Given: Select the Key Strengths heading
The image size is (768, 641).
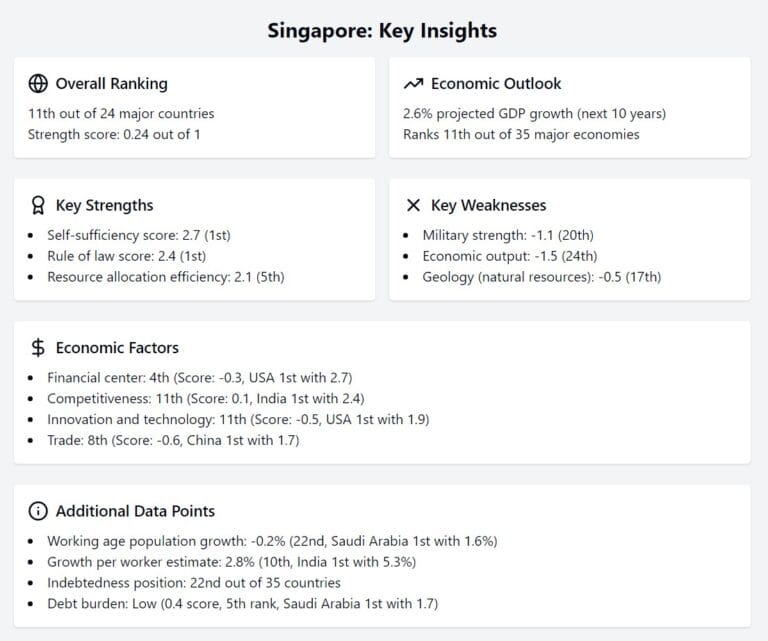Looking at the screenshot, I should (x=104, y=206).
